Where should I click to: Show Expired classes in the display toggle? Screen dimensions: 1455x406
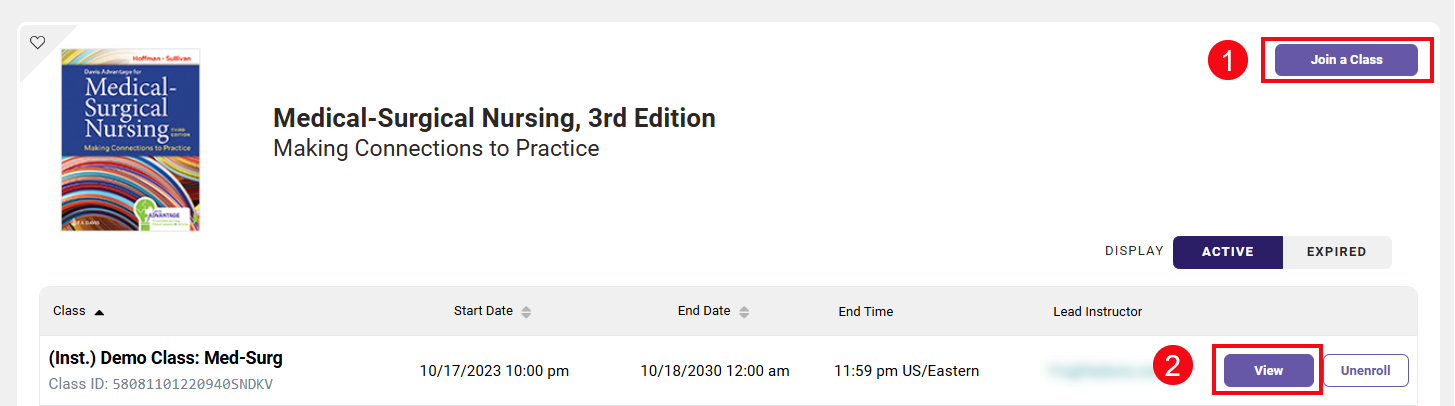pyautogui.click(x=1336, y=252)
